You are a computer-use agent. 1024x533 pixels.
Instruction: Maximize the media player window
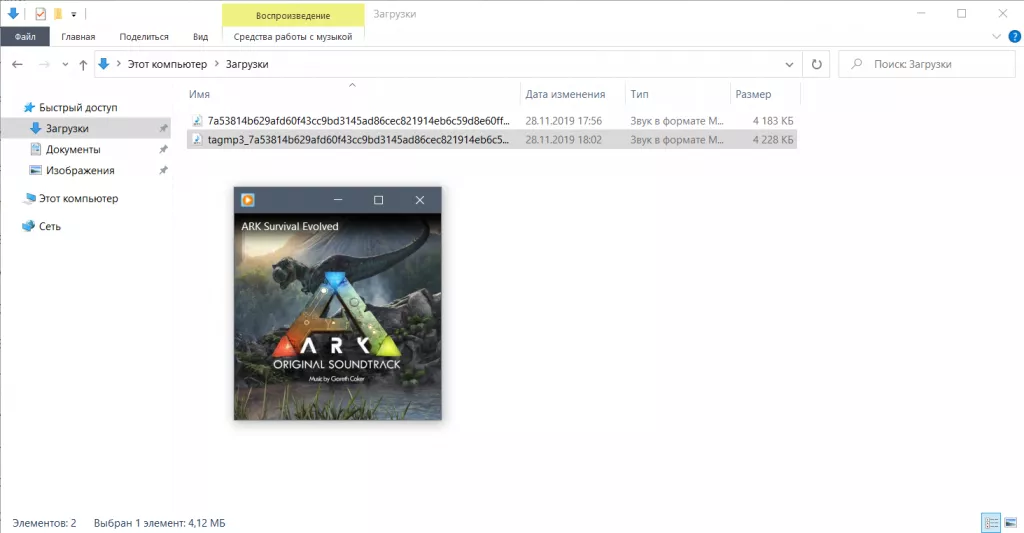pyautogui.click(x=378, y=200)
